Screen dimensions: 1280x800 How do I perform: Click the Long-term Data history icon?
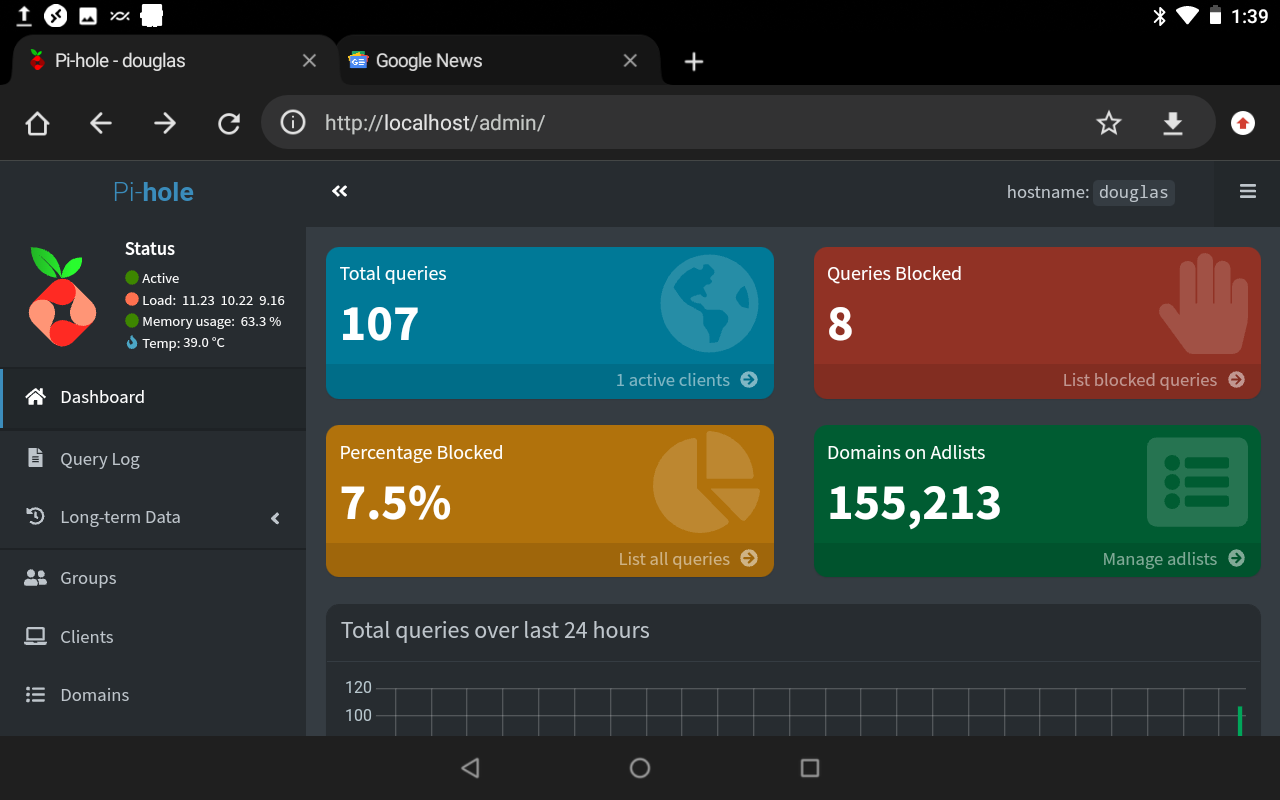click(35, 517)
